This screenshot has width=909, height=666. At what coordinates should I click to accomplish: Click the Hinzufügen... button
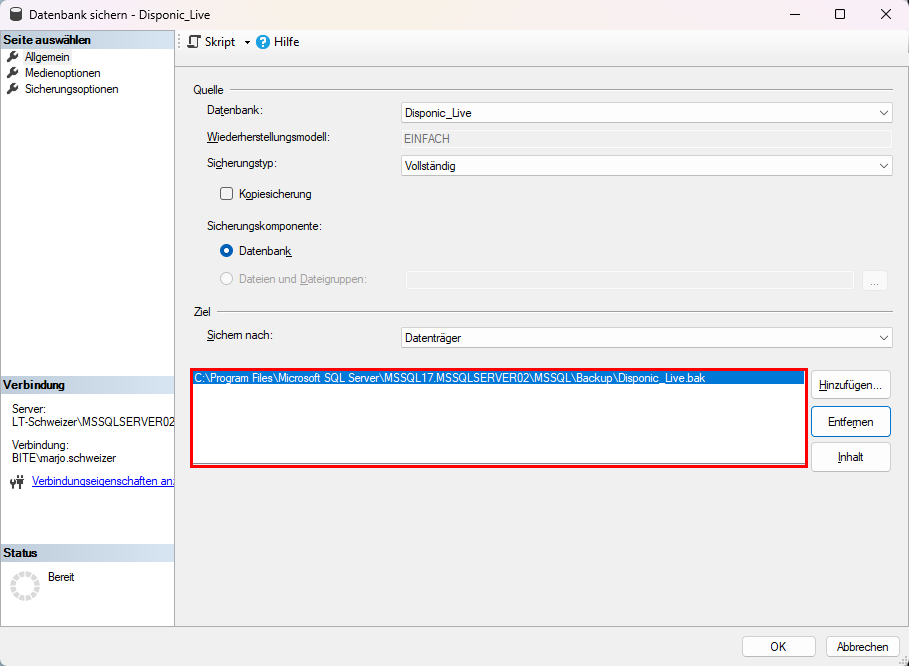tap(850, 385)
